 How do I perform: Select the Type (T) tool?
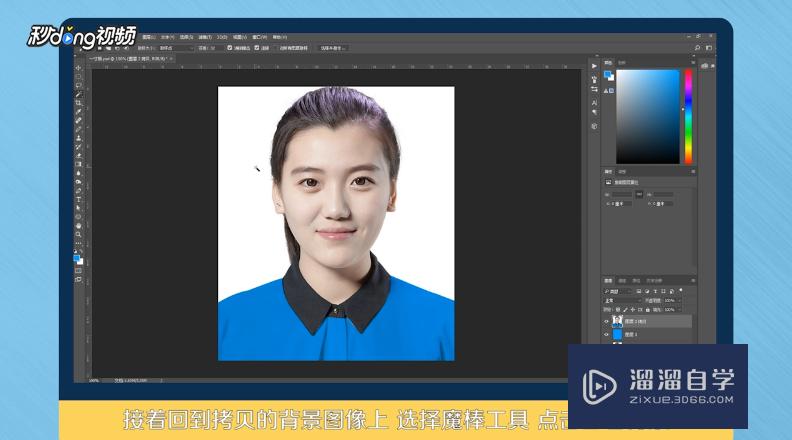point(78,198)
